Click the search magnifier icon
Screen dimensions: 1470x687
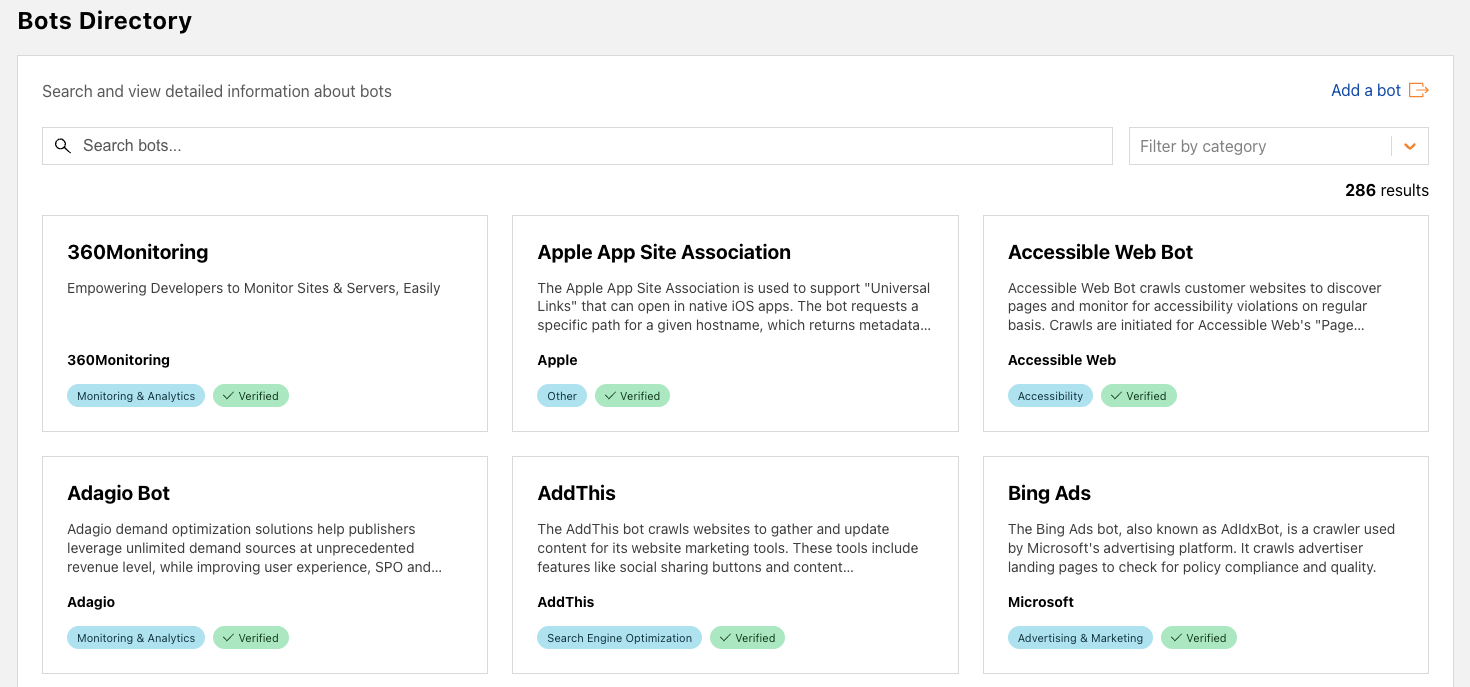pos(62,146)
